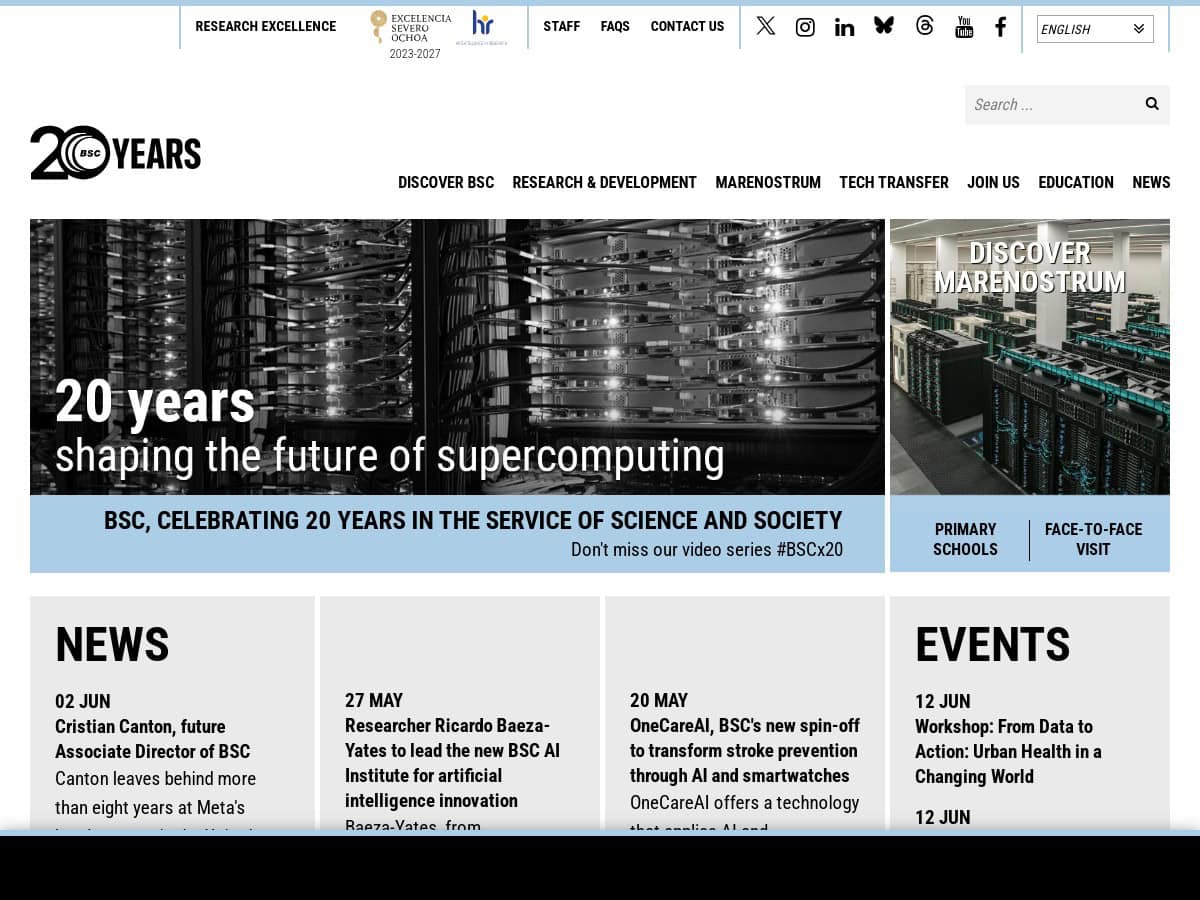Click the HR Excellence in Research logo
The height and width of the screenshot is (900, 1200).
coord(482,28)
